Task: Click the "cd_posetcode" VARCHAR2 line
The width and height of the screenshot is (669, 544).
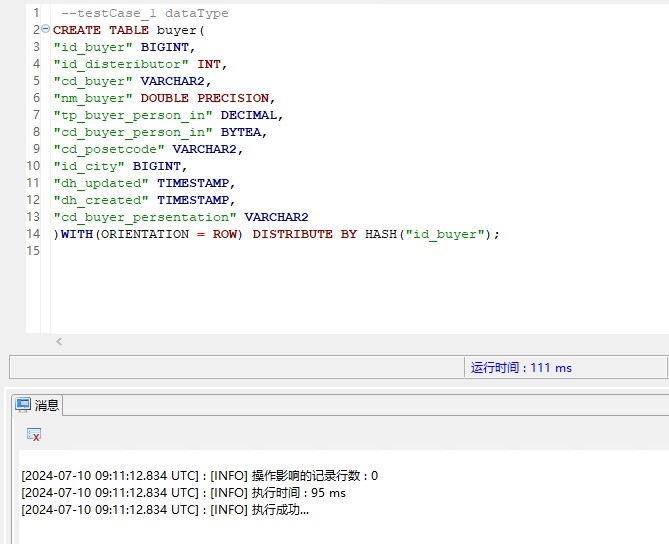Action: [x=148, y=149]
